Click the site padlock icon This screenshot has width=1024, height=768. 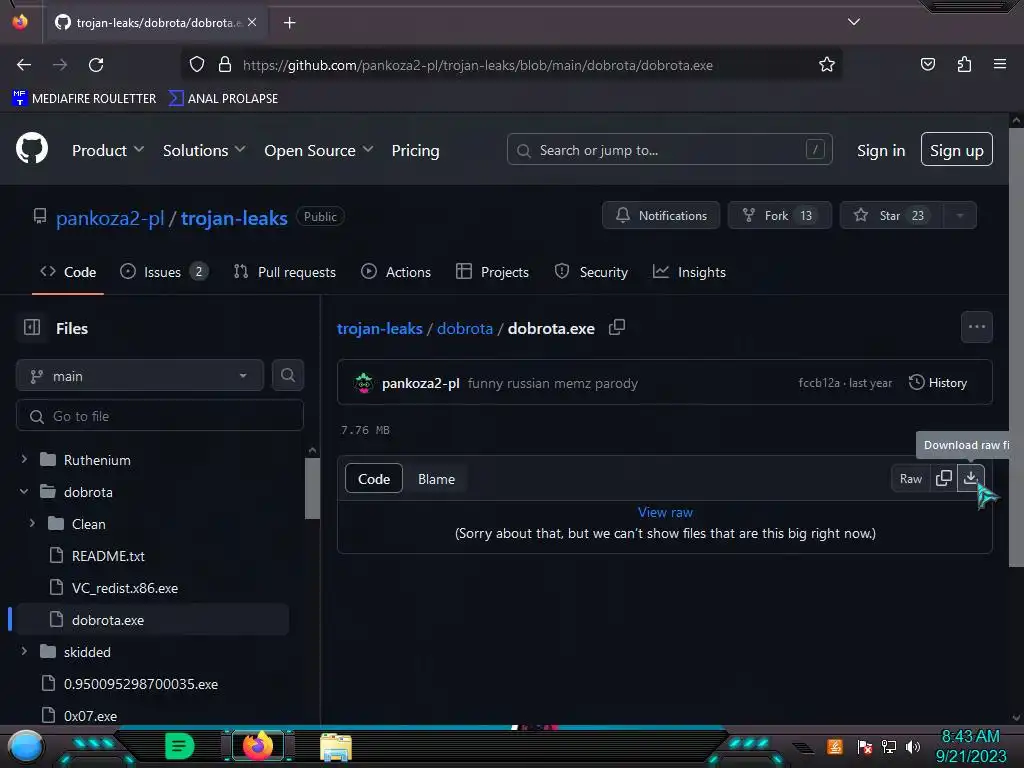point(225,65)
